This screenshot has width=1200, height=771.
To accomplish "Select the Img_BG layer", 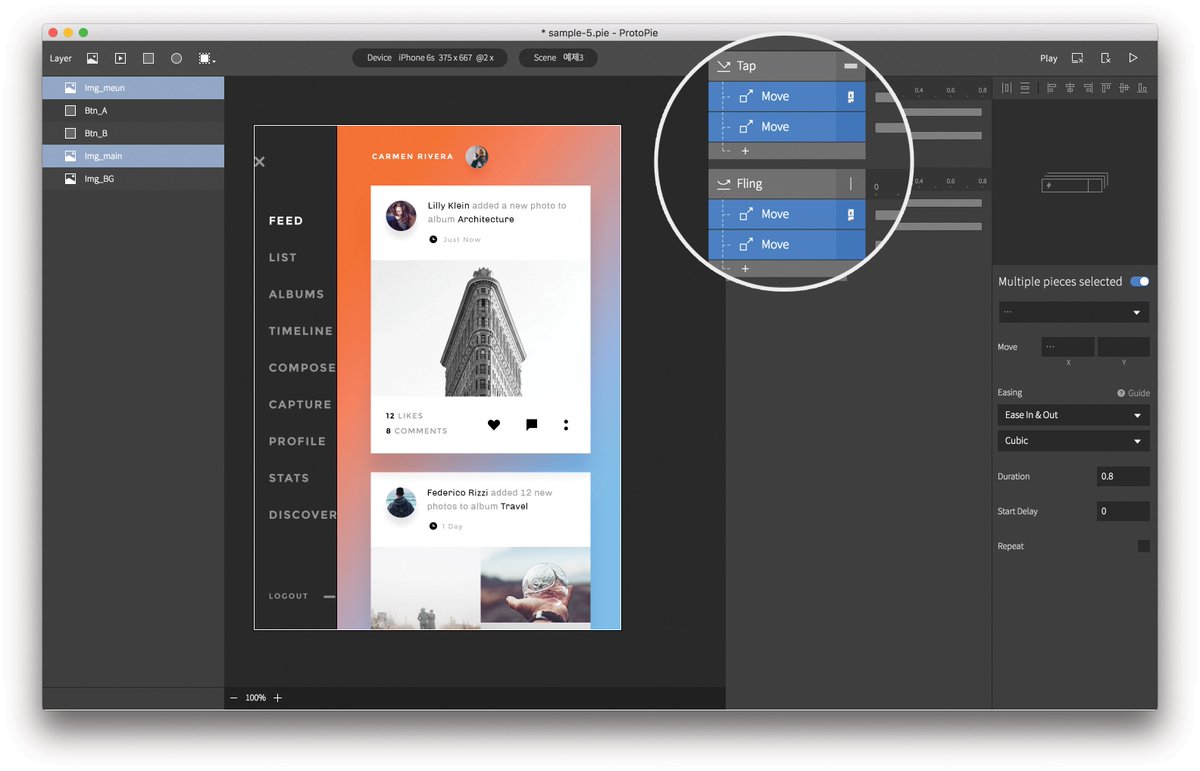I will (133, 179).
